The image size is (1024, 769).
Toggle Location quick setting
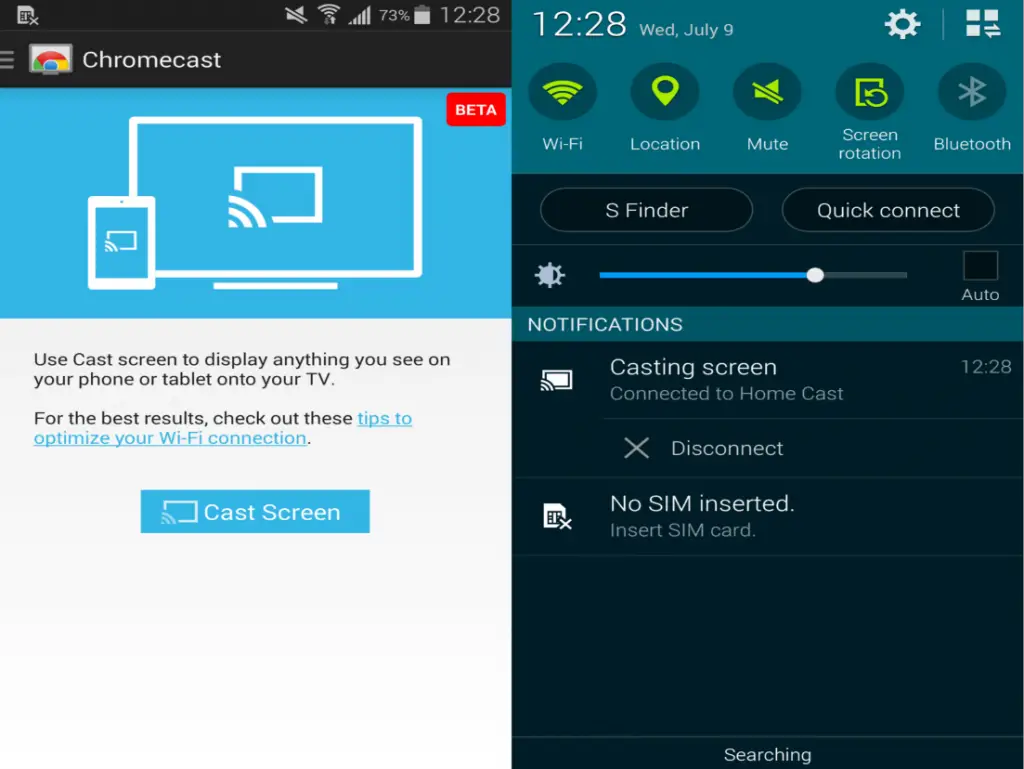point(665,91)
